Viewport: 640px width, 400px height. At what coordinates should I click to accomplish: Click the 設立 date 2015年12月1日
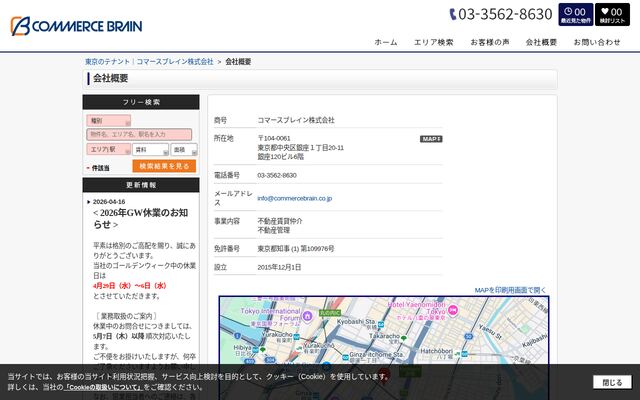(x=279, y=267)
